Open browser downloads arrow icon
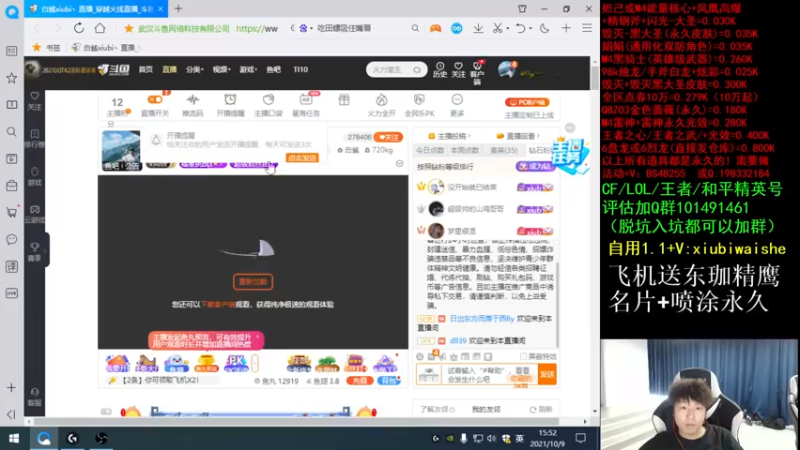Image resolution: width=800 pixels, height=450 pixels. pos(478,29)
